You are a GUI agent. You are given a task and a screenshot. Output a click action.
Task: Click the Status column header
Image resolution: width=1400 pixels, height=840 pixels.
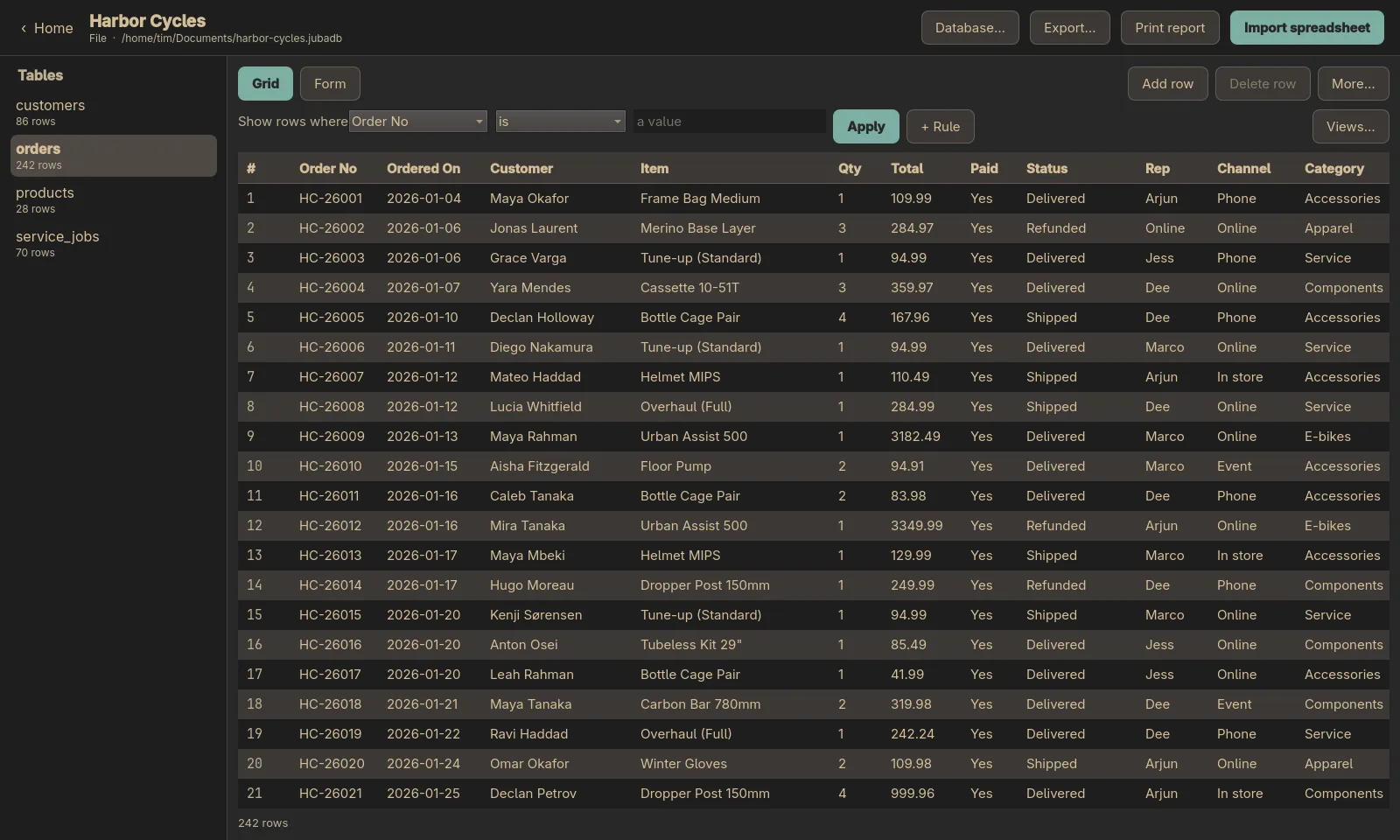pos(1046,169)
